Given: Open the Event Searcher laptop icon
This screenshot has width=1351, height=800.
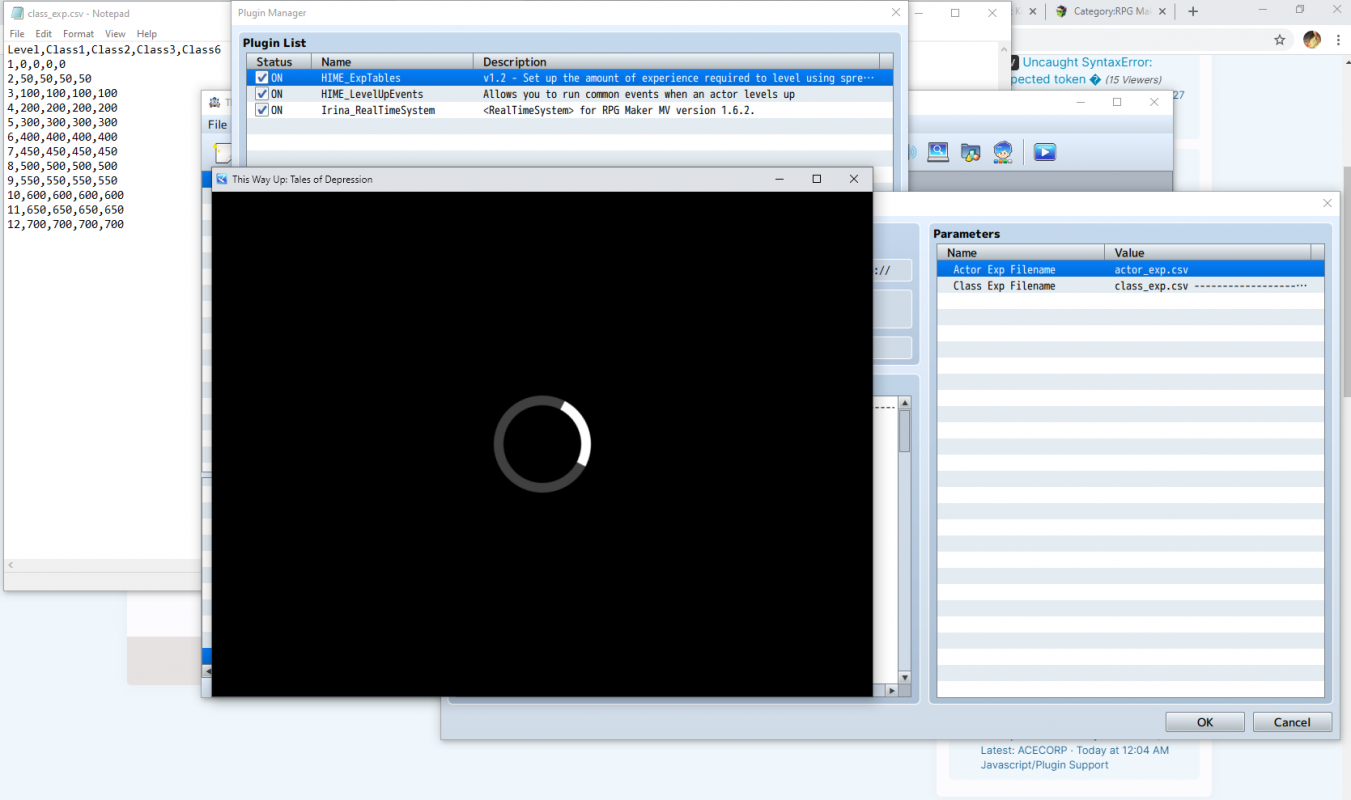Looking at the screenshot, I should 938,152.
